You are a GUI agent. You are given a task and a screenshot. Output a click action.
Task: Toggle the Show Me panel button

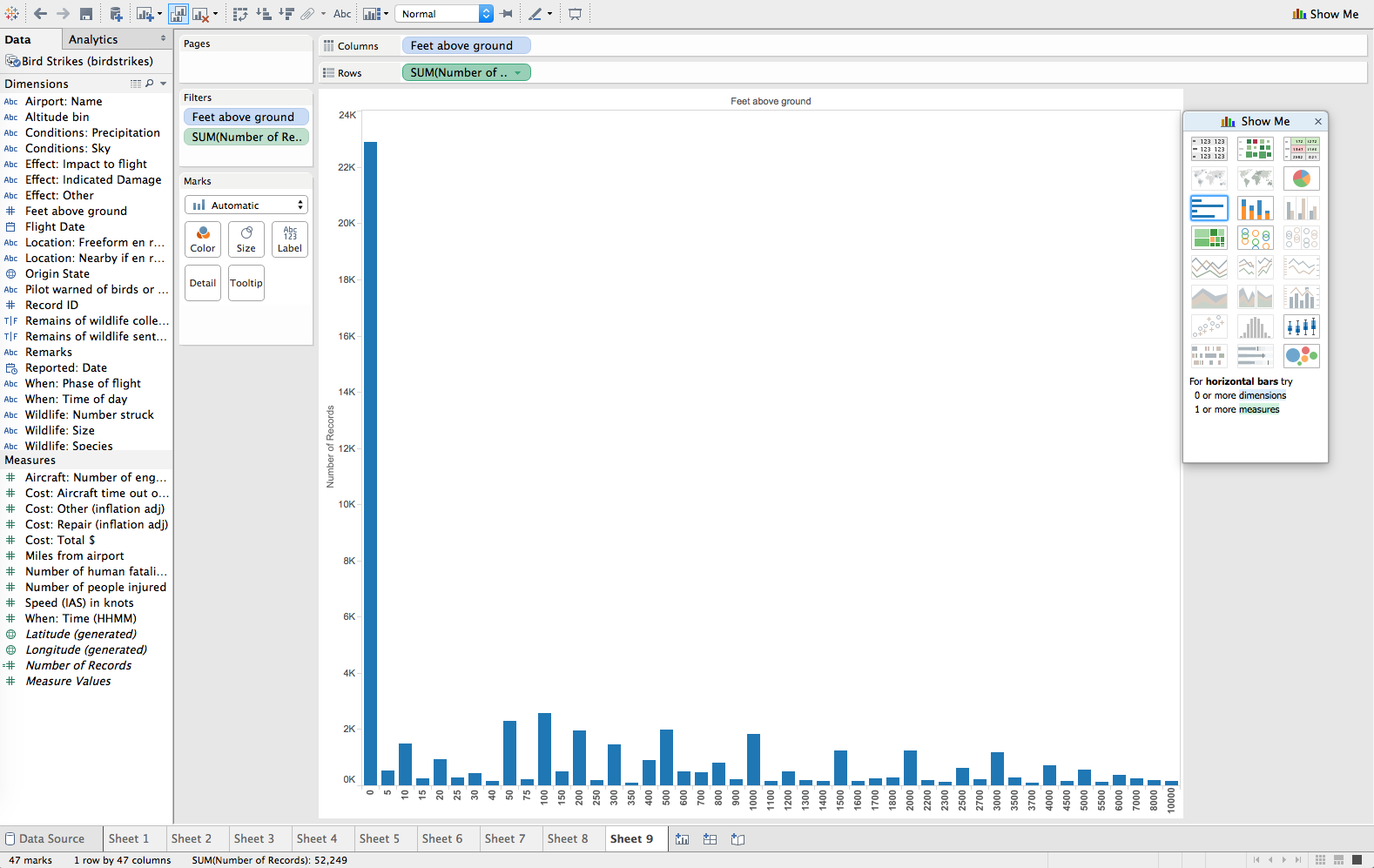tap(1325, 14)
